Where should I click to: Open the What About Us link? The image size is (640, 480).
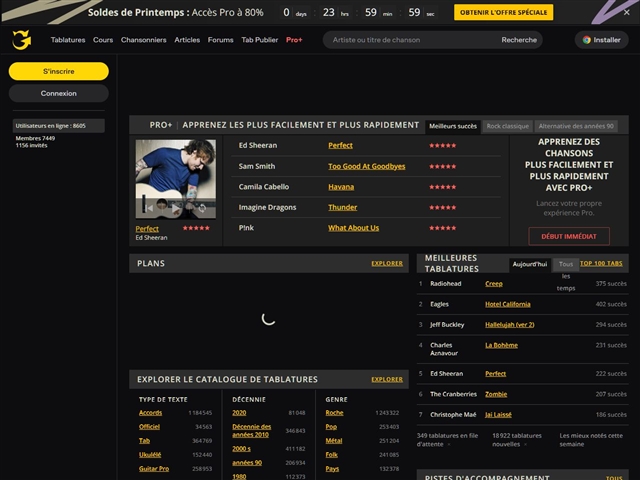click(x=353, y=228)
